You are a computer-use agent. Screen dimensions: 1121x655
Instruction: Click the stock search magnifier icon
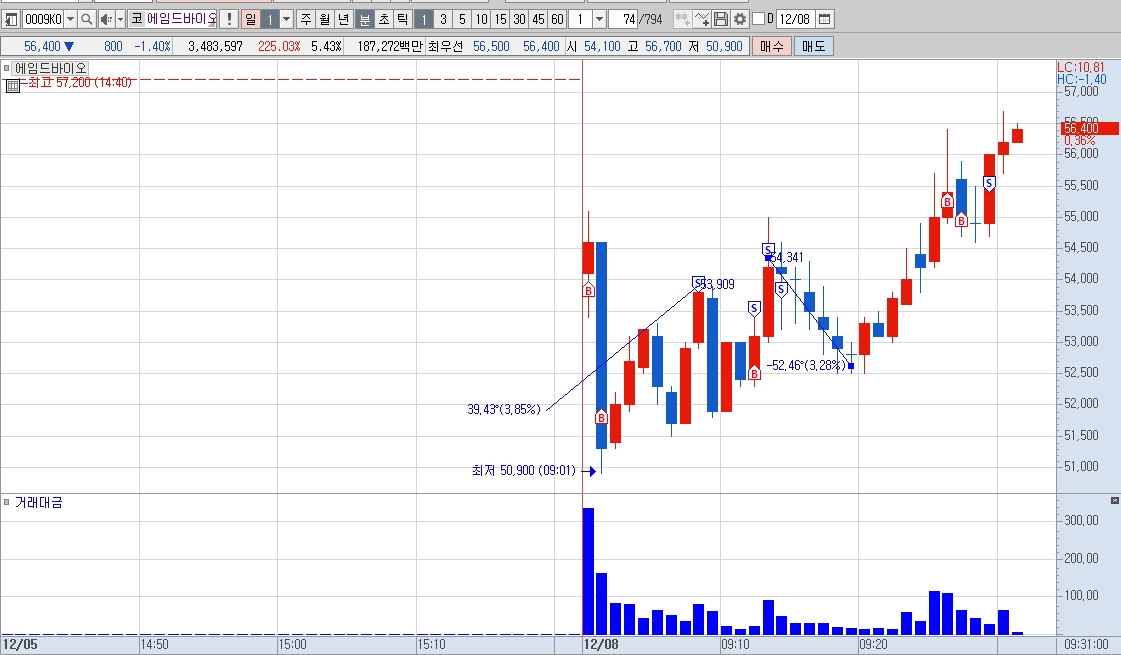[x=87, y=19]
